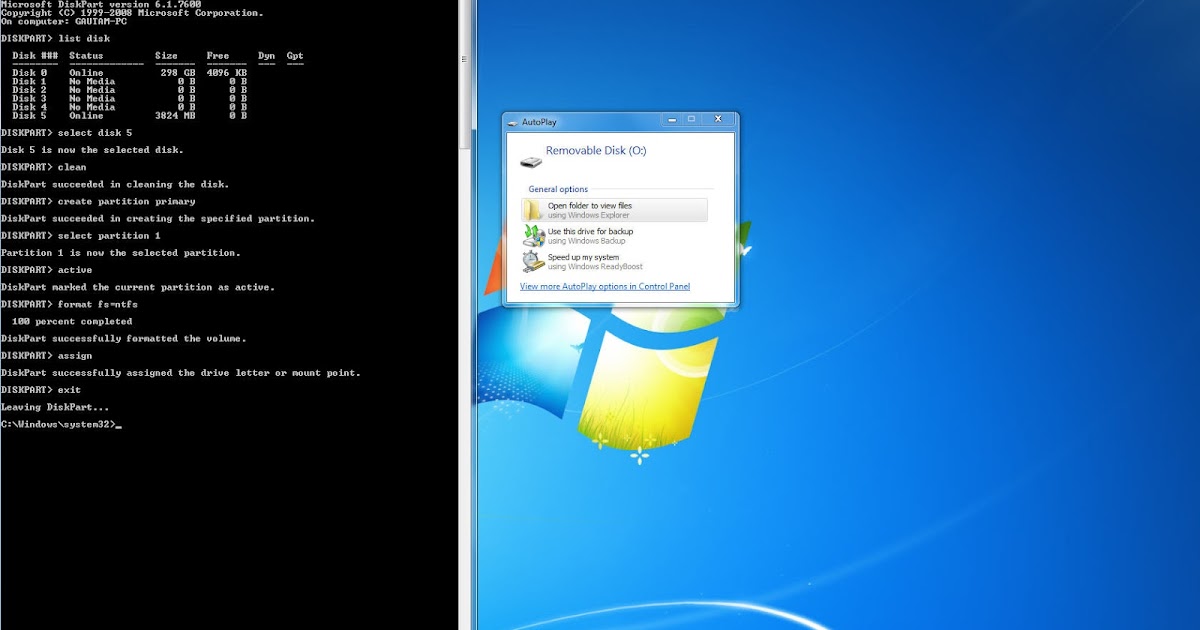Minimize the AutoPlay dialog

[x=670, y=119]
